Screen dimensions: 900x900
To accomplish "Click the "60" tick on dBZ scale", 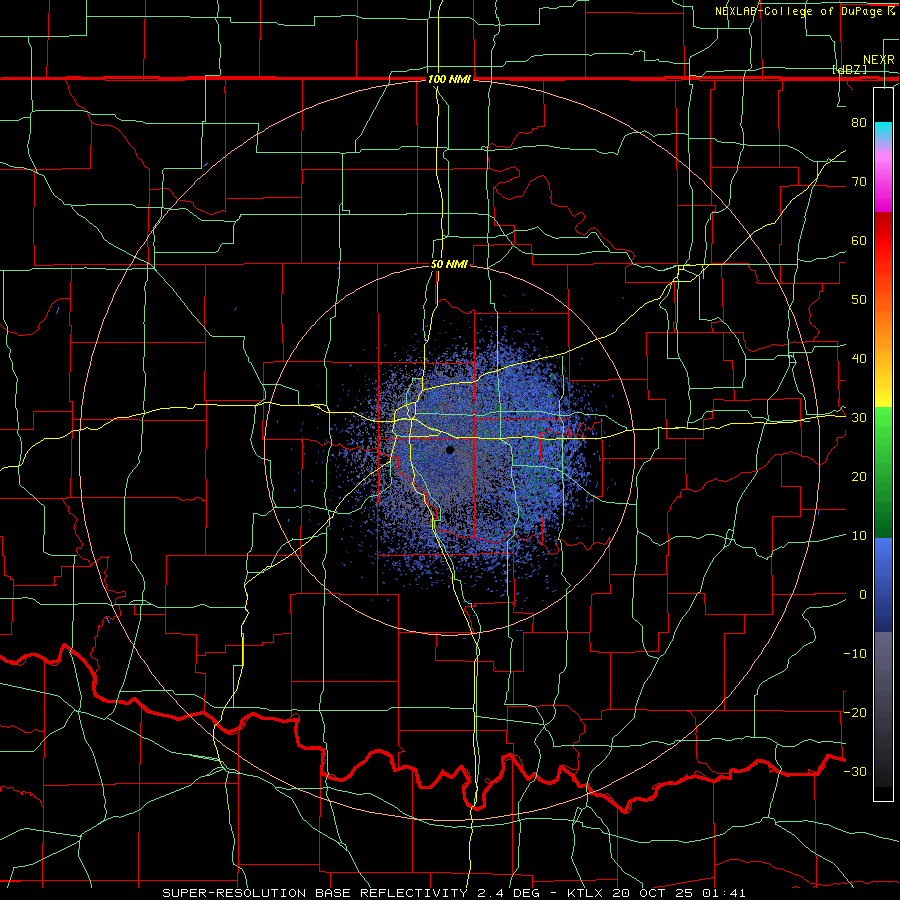I will click(x=859, y=240).
